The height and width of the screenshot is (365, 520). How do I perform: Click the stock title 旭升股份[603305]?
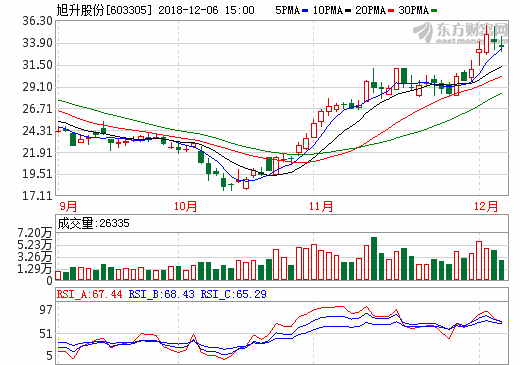[104, 10]
